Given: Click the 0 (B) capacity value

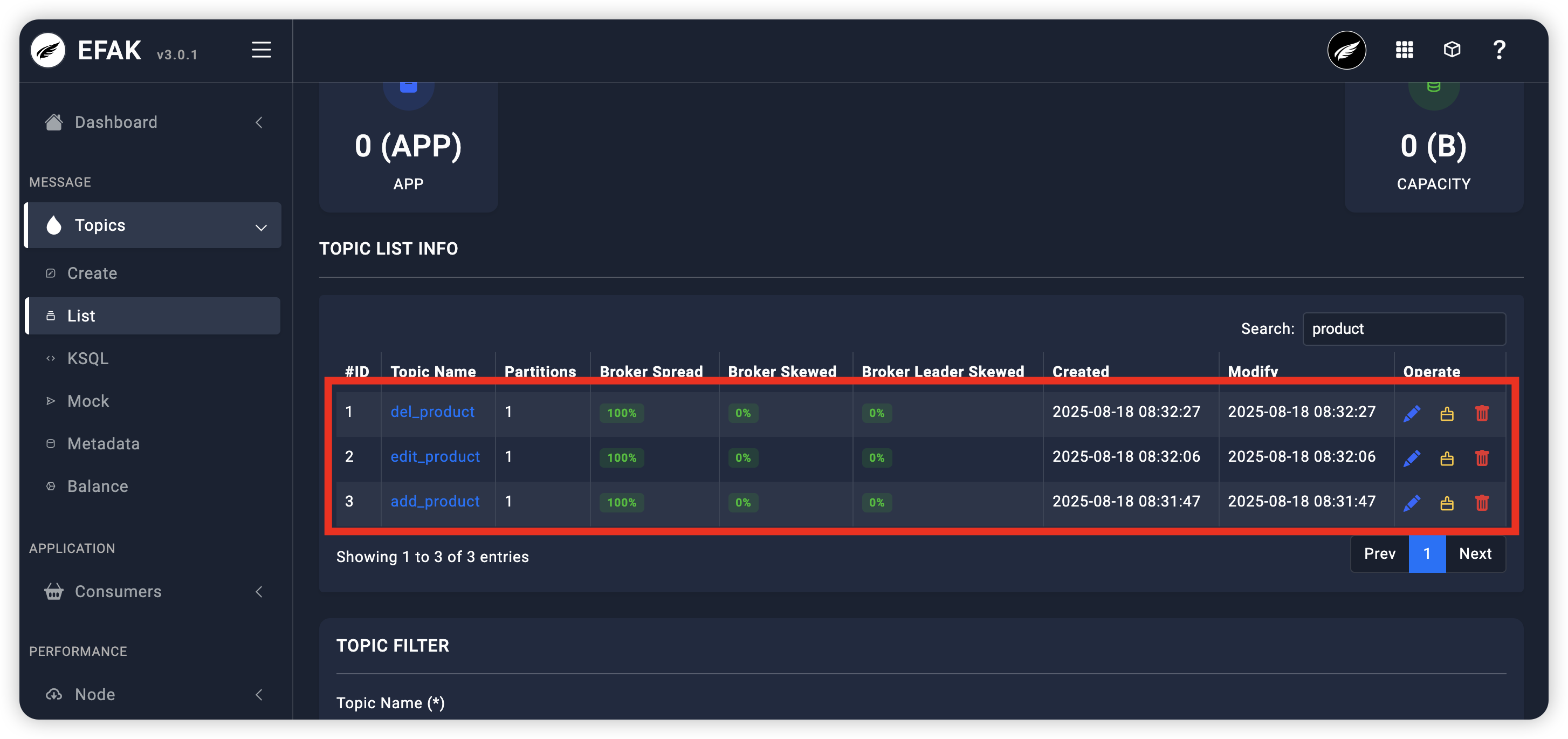Looking at the screenshot, I should tap(1434, 146).
